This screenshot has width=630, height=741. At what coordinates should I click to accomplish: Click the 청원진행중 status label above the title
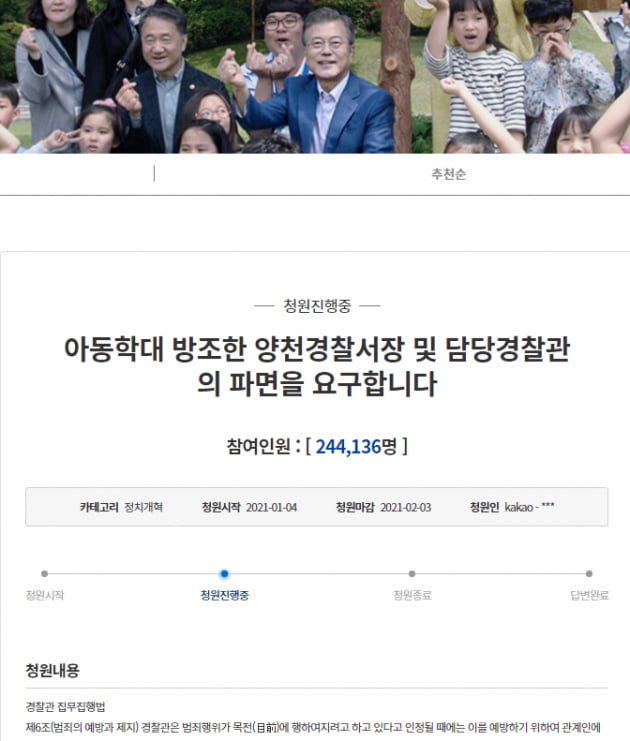click(317, 306)
